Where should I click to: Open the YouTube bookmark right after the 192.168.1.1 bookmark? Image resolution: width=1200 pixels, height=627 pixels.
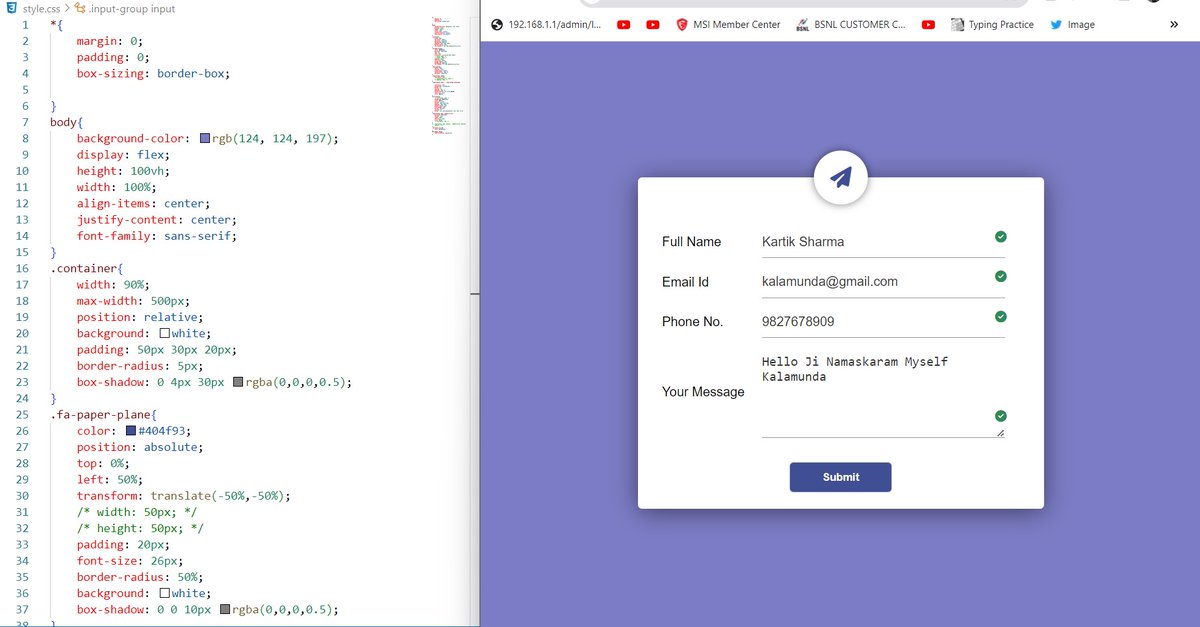pos(624,24)
